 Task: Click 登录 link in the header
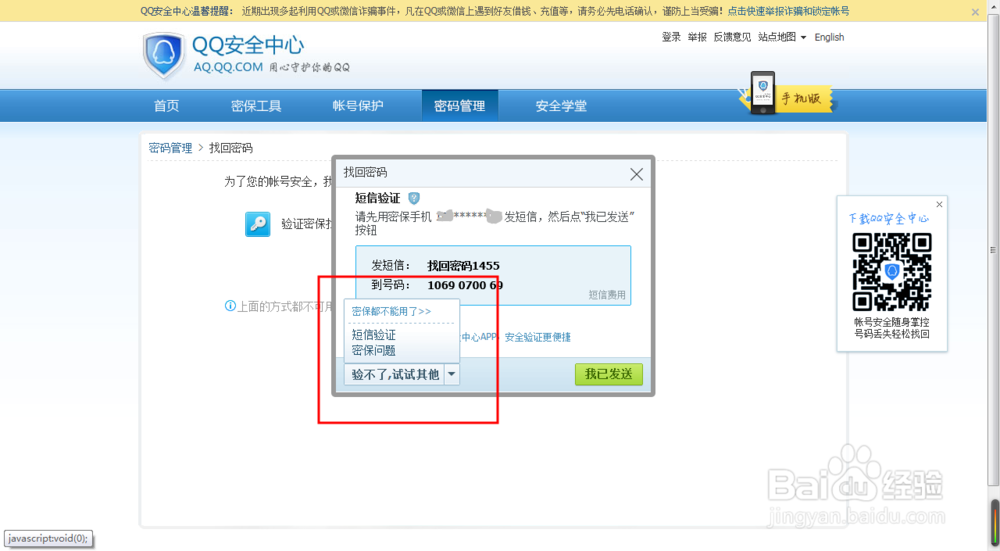(671, 37)
